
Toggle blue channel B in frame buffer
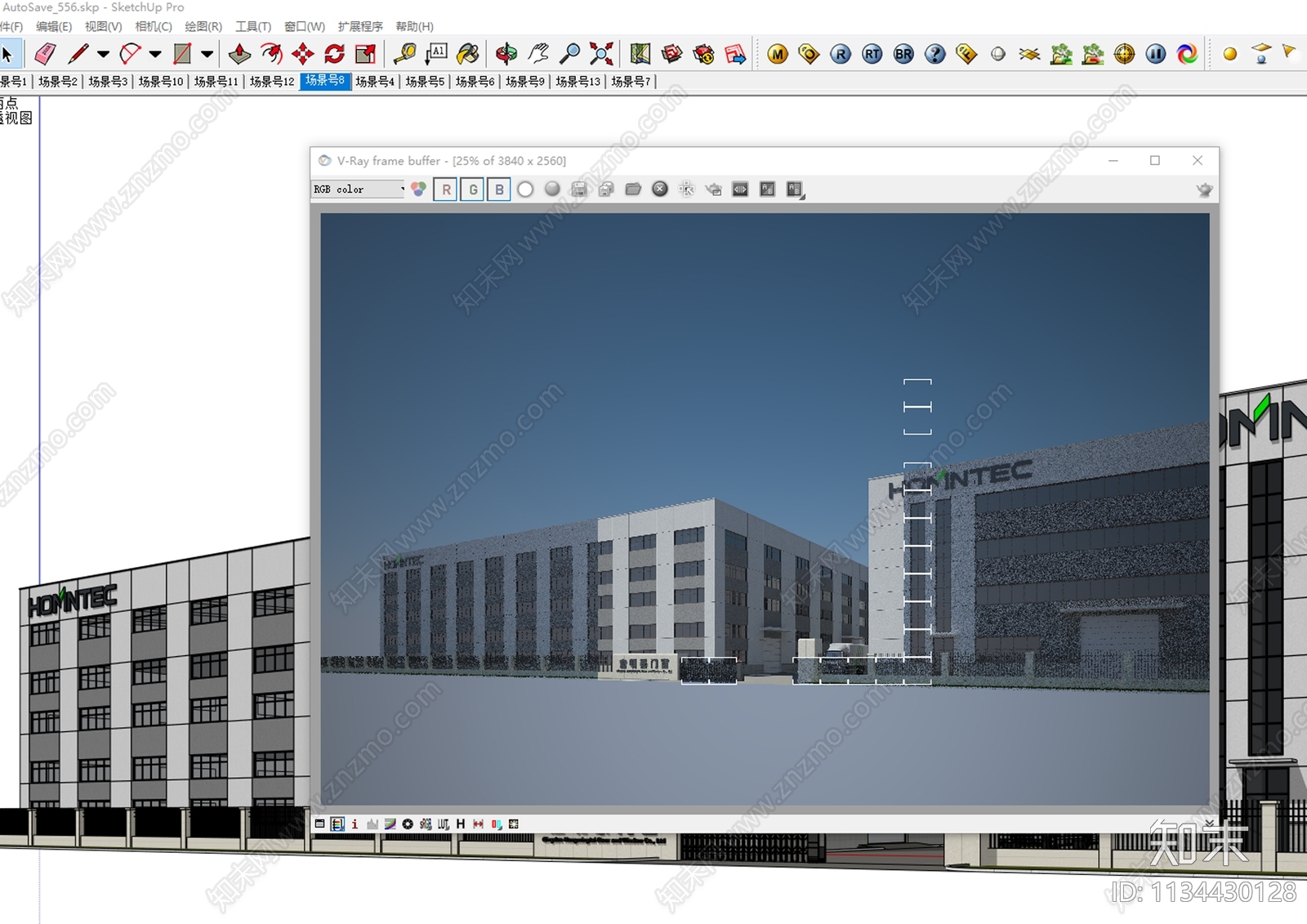pos(499,190)
